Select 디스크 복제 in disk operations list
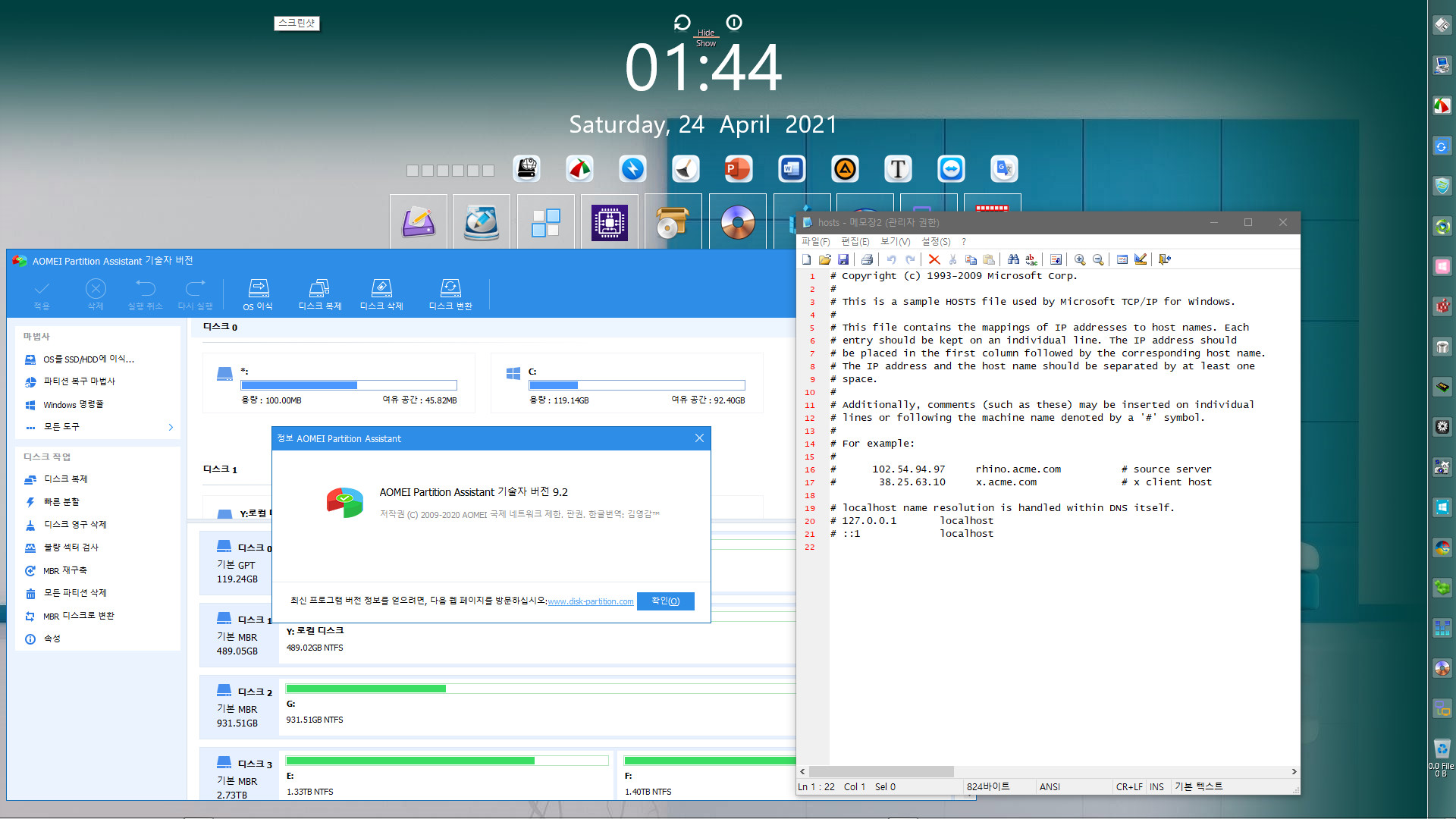The image size is (1456, 819). 65,479
